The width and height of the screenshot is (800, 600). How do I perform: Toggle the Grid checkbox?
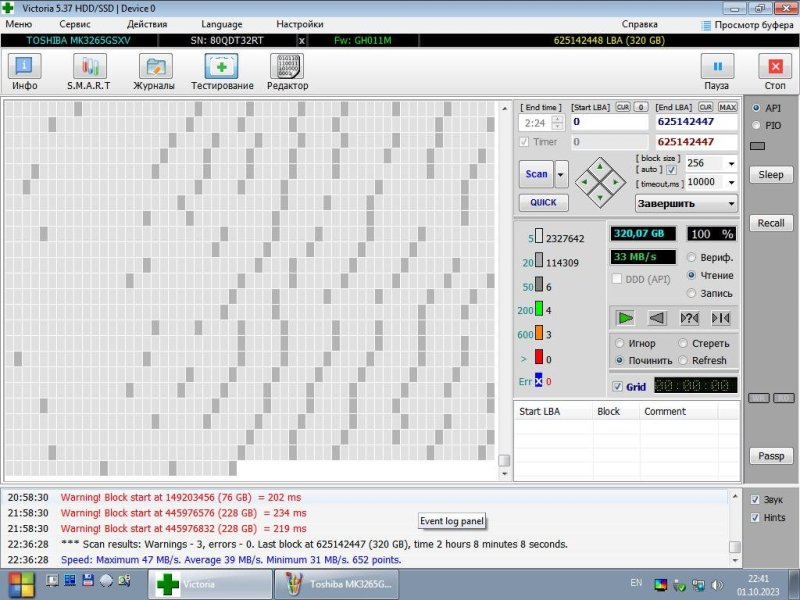tap(617, 386)
